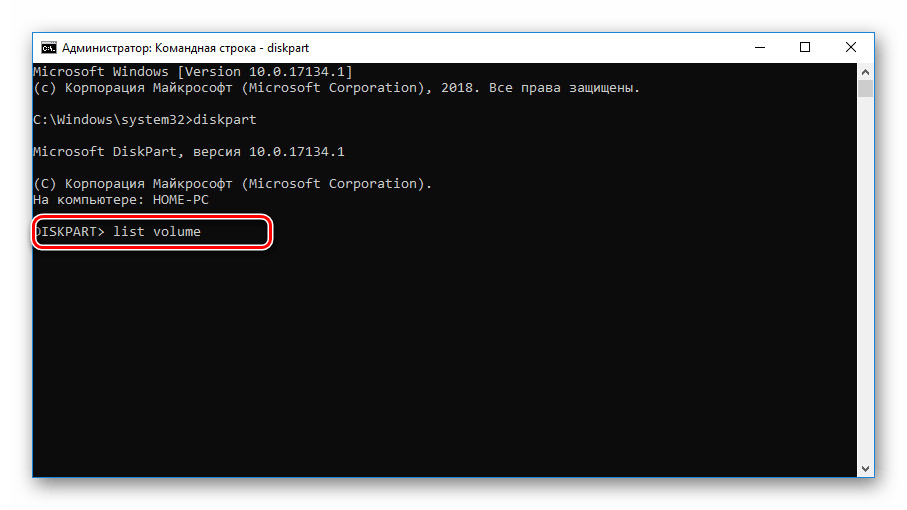Click the typed 'diskpart' command after system32>
This screenshot has height=510, width=907.
[x=229, y=120]
